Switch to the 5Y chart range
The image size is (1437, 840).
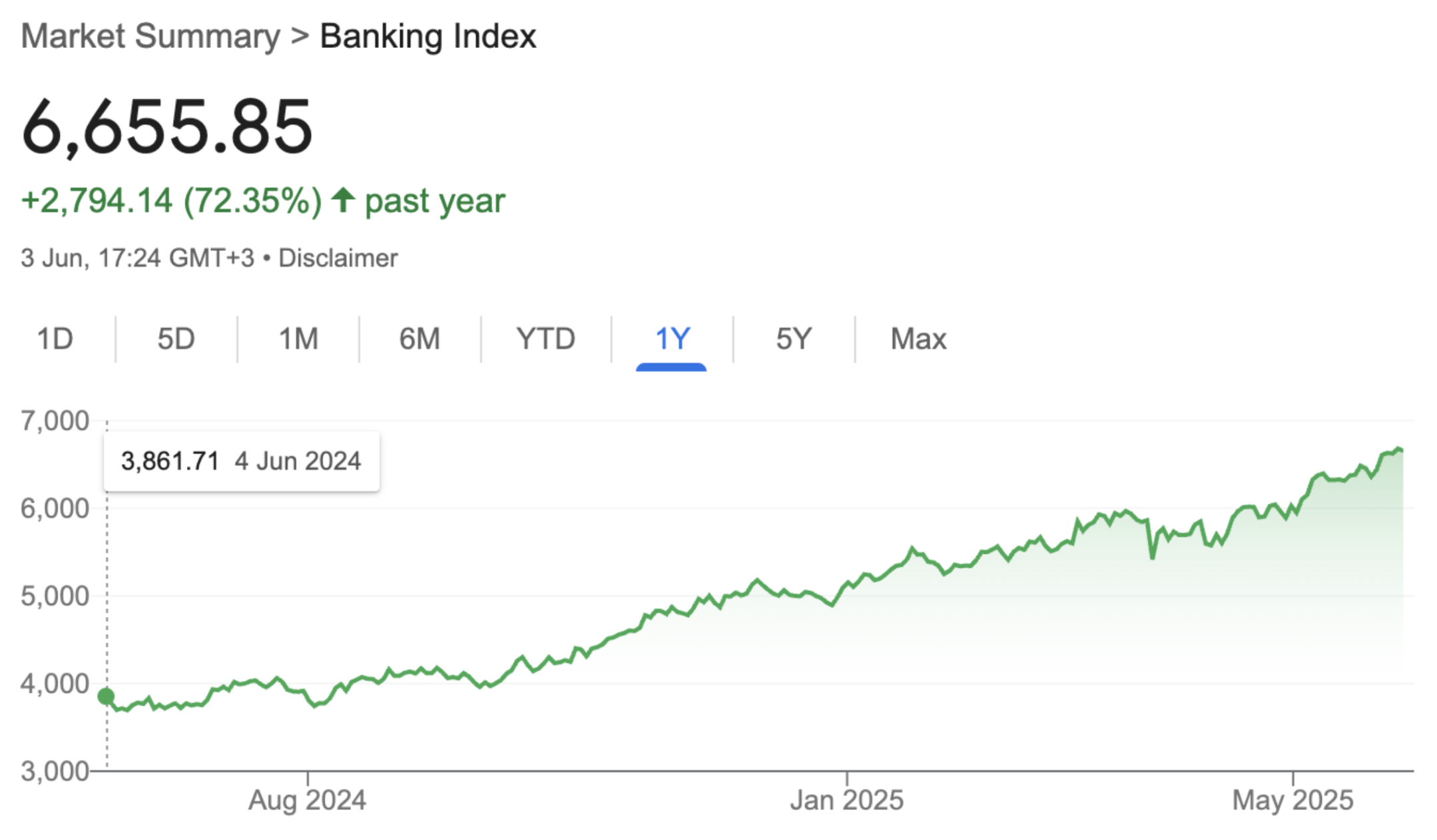(x=794, y=339)
